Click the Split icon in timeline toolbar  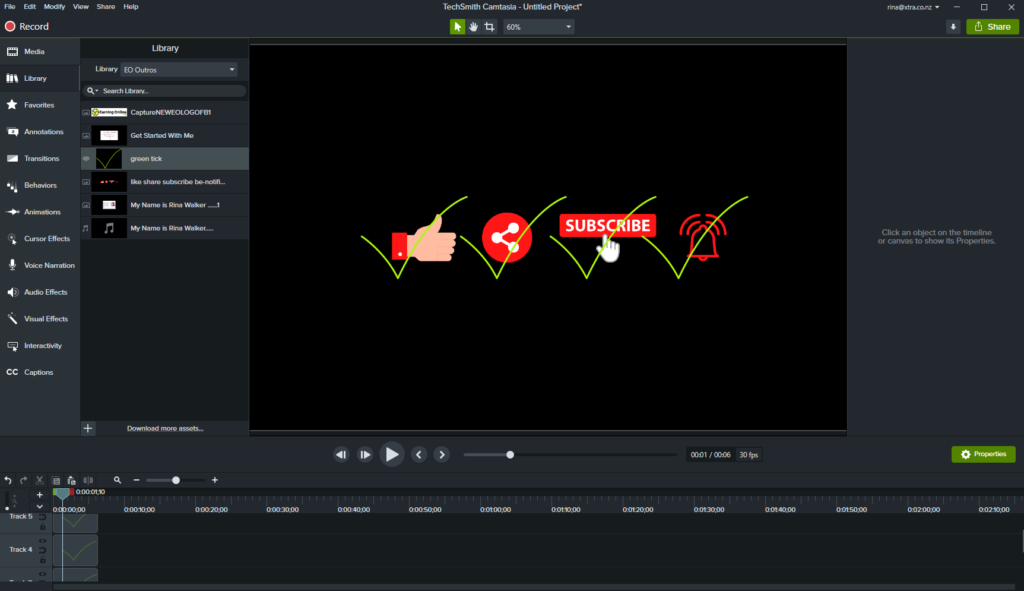(x=88, y=481)
